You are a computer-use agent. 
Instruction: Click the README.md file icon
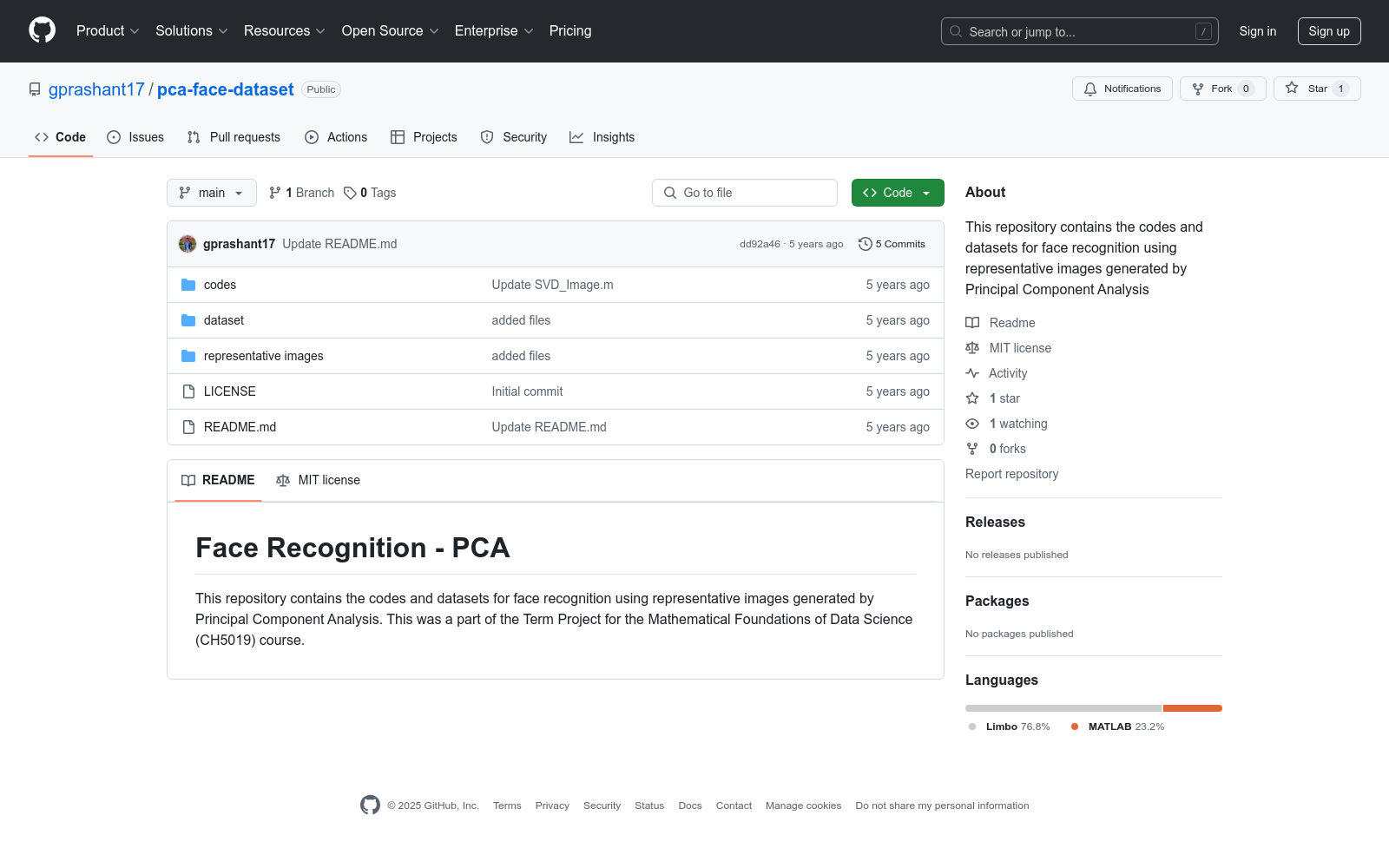point(188,427)
